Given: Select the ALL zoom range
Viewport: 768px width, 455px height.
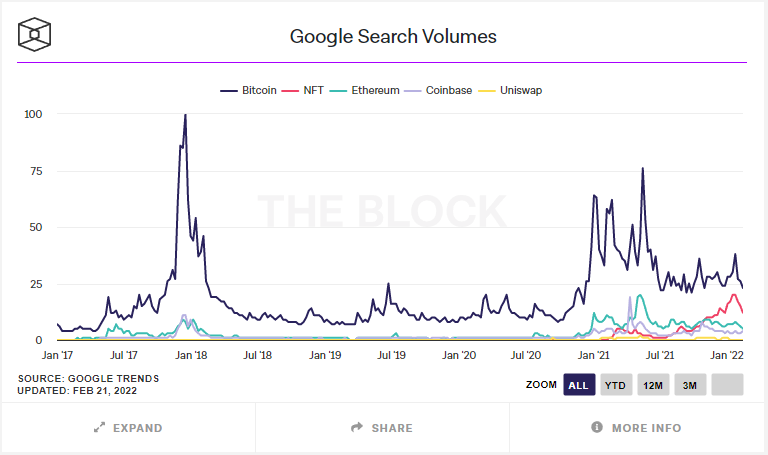Looking at the screenshot, I should pos(579,385).
